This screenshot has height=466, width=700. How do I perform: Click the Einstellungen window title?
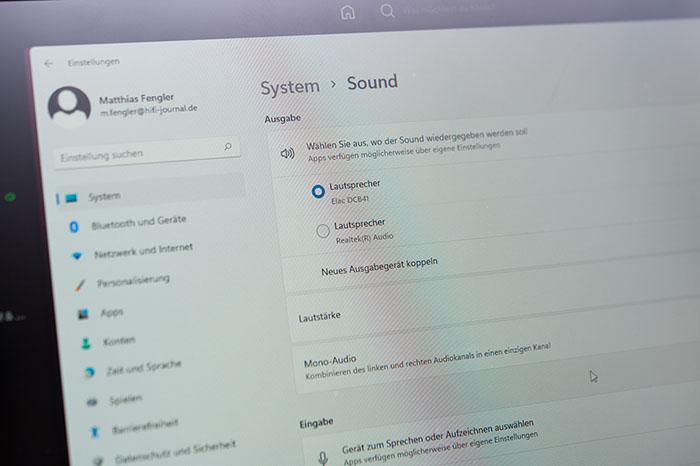(94, 62)
